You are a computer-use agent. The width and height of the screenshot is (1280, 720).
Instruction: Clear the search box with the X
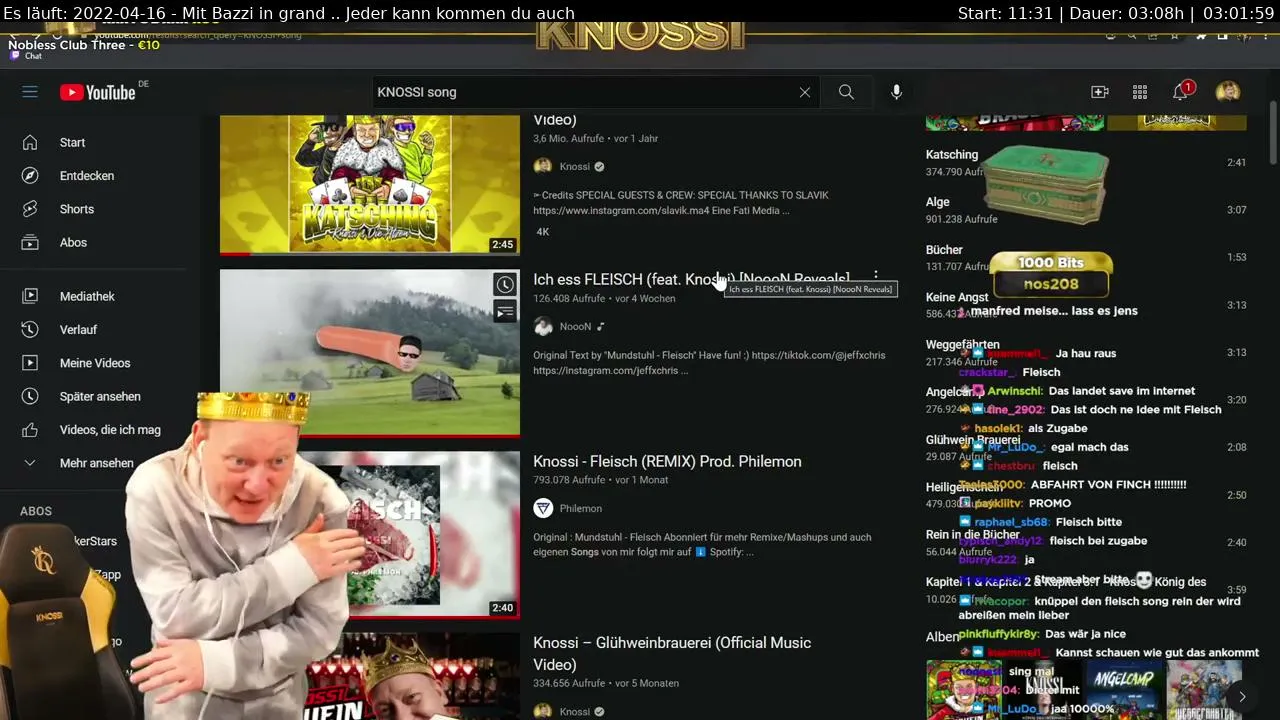tap(805, 92)
